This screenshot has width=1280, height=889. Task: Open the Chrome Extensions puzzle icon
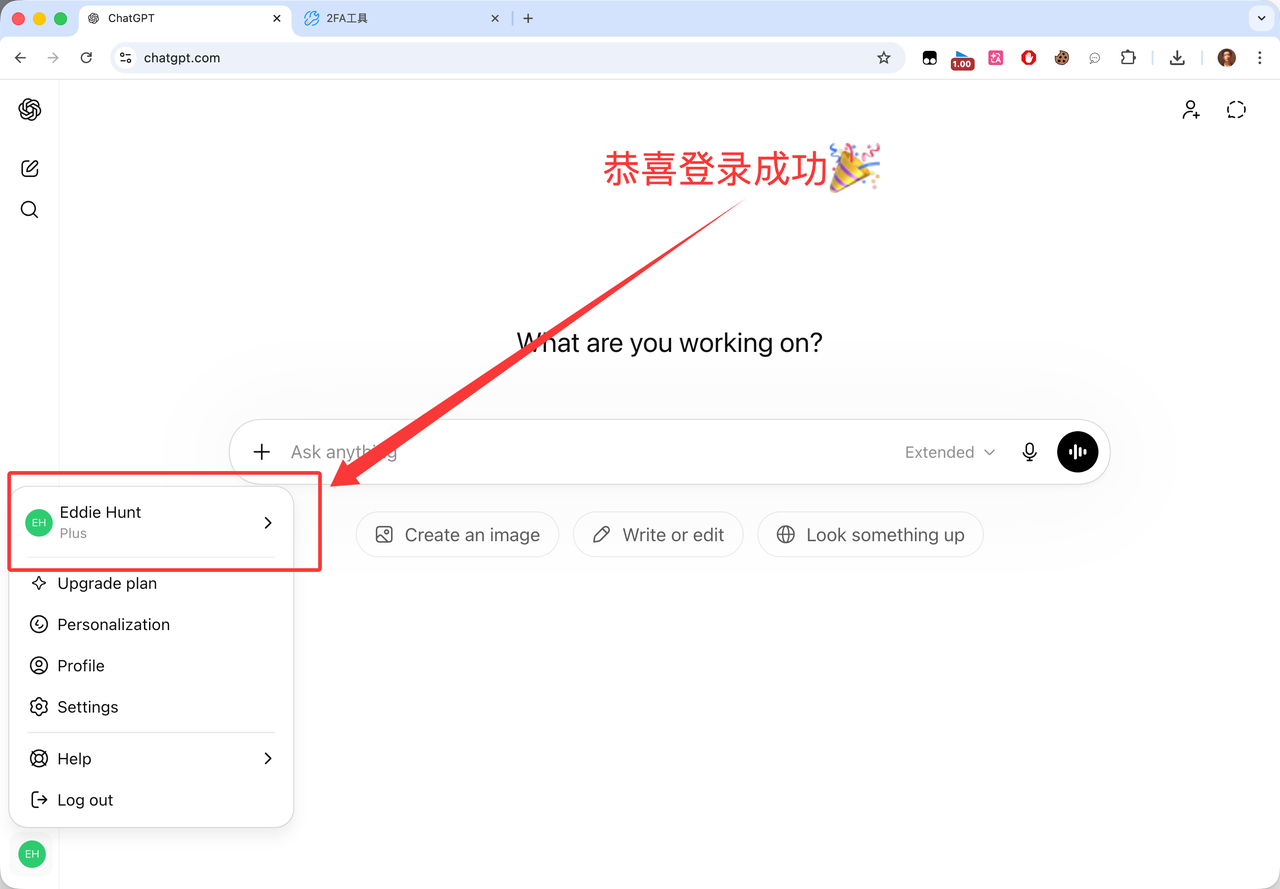(1128, 58)
